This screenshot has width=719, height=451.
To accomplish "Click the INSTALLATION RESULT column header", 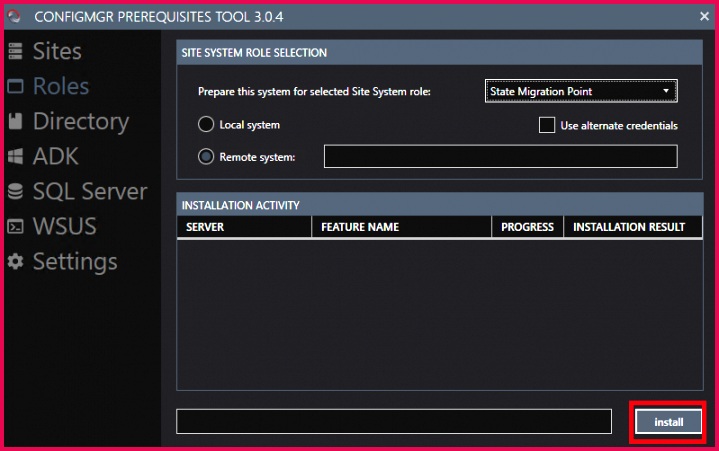I will [x=633, y=227].
